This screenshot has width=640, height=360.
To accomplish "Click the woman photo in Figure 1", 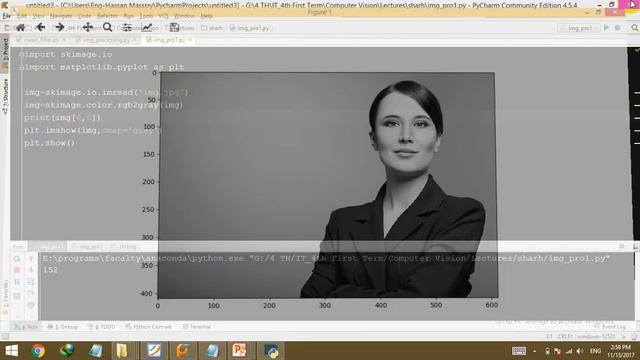I will 328,185.
